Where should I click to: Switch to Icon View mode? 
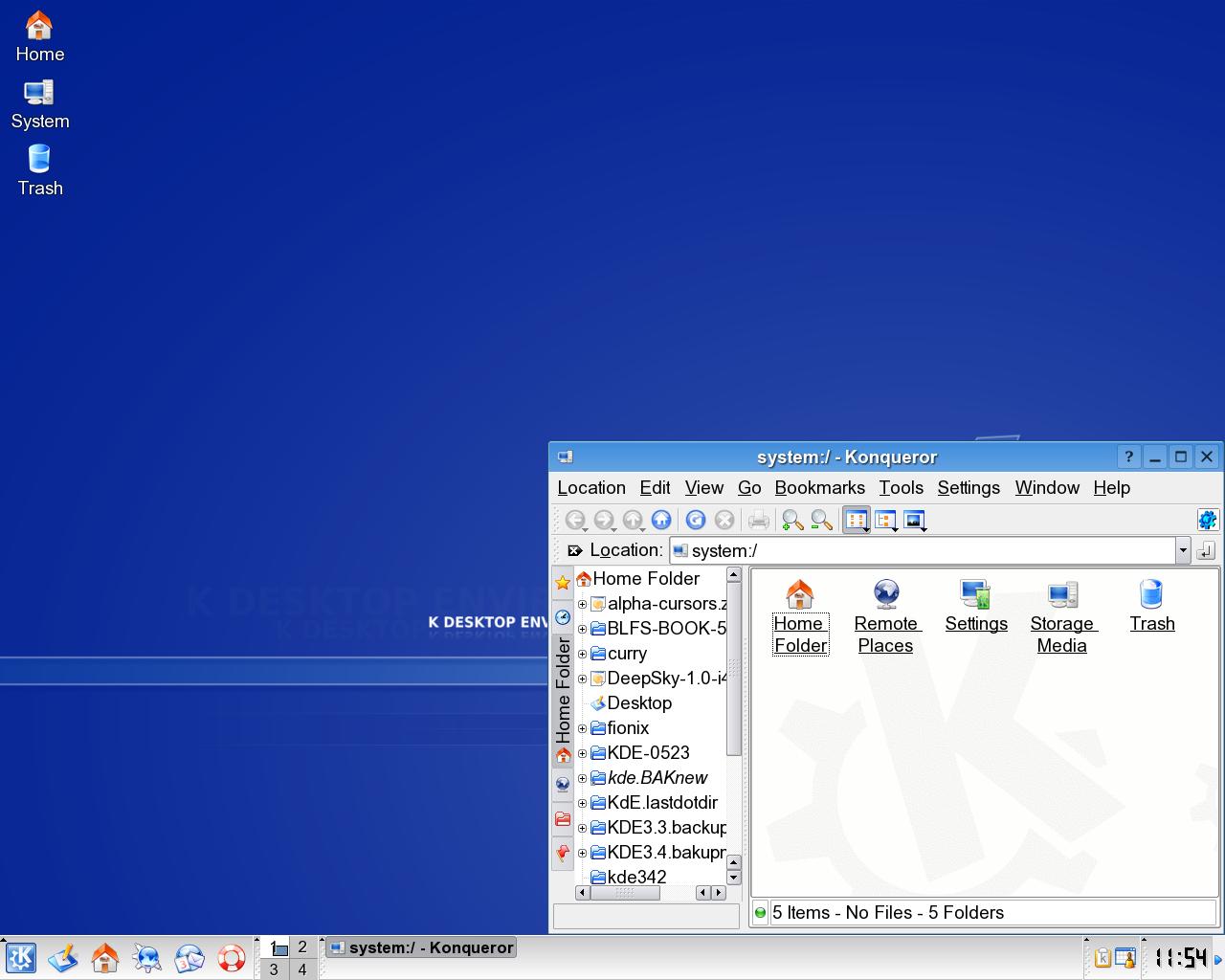pos(857,520)
